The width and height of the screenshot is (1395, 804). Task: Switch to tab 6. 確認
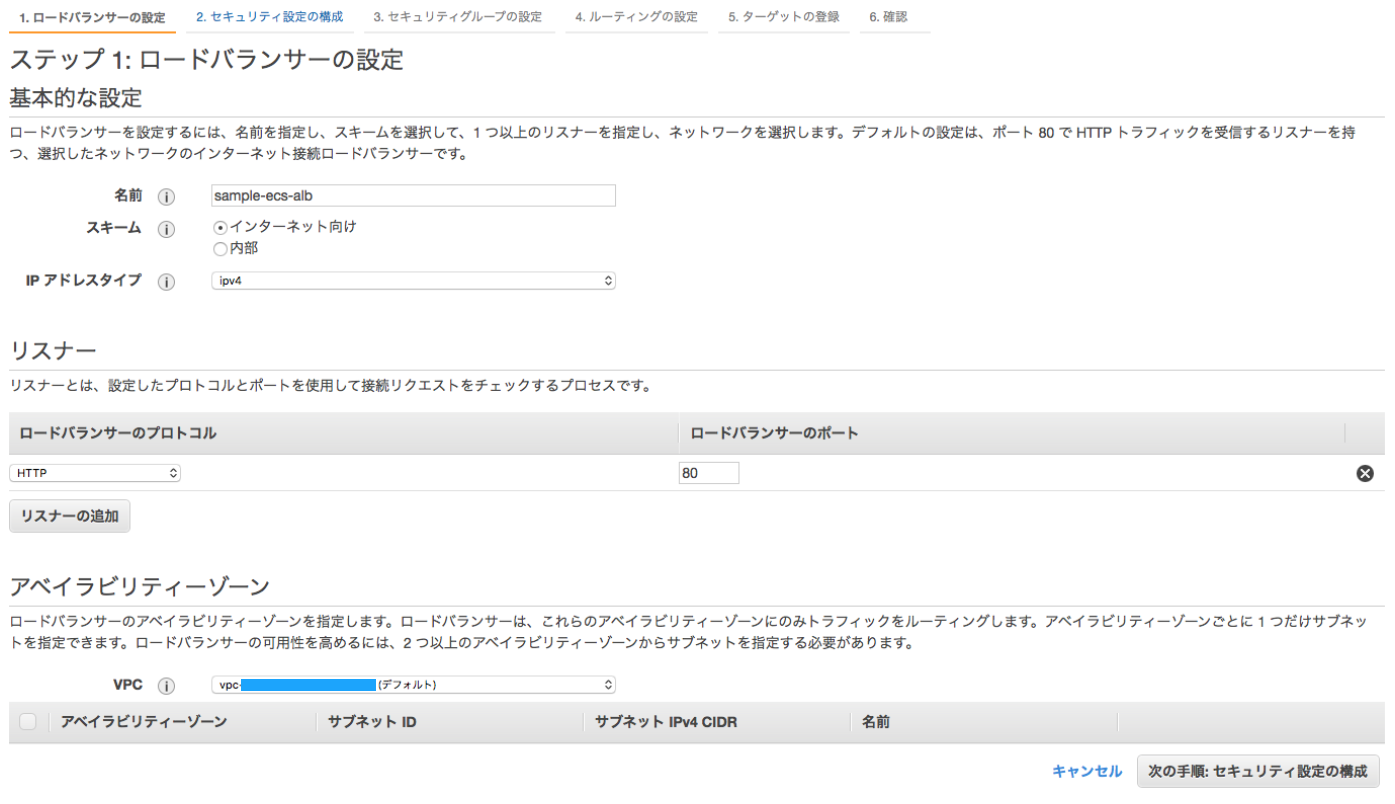pyautogui.click(x=888, y=17)
